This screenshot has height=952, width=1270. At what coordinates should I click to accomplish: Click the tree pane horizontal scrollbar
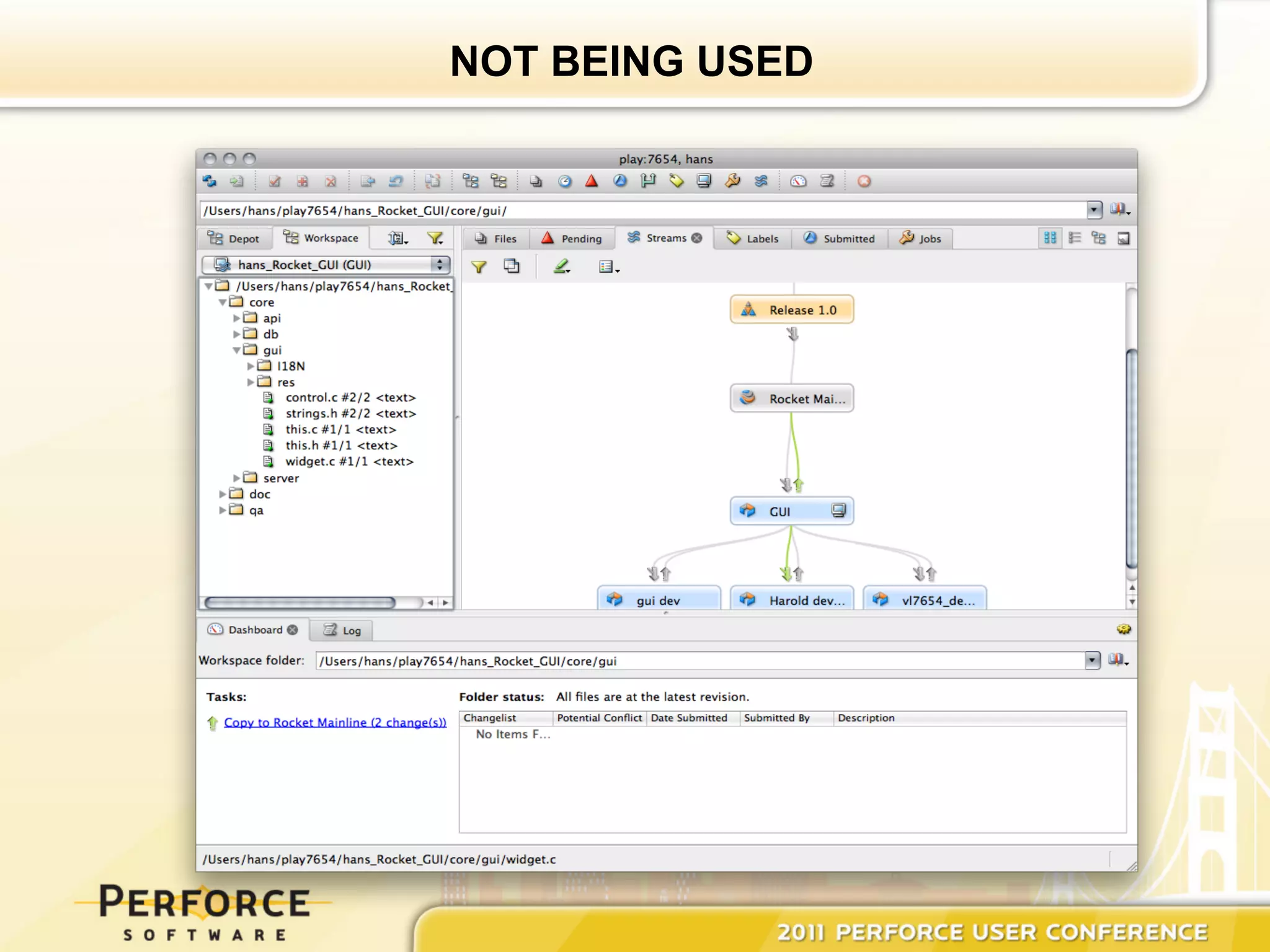click(300, 602)
